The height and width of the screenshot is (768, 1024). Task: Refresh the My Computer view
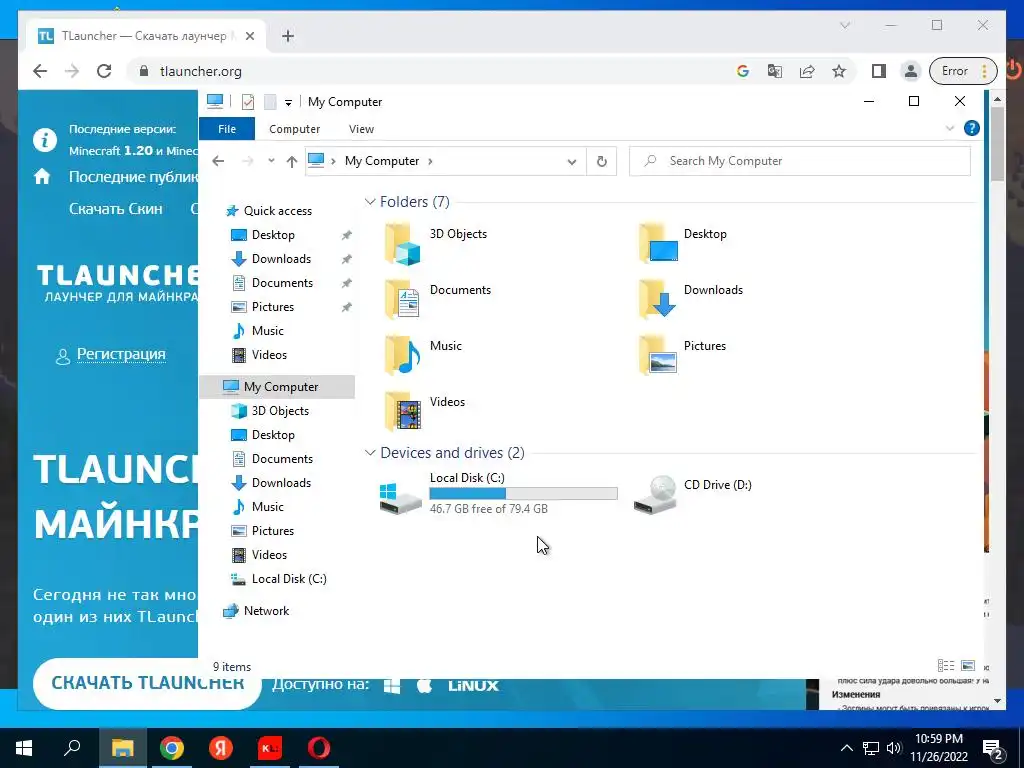point(601,161)
